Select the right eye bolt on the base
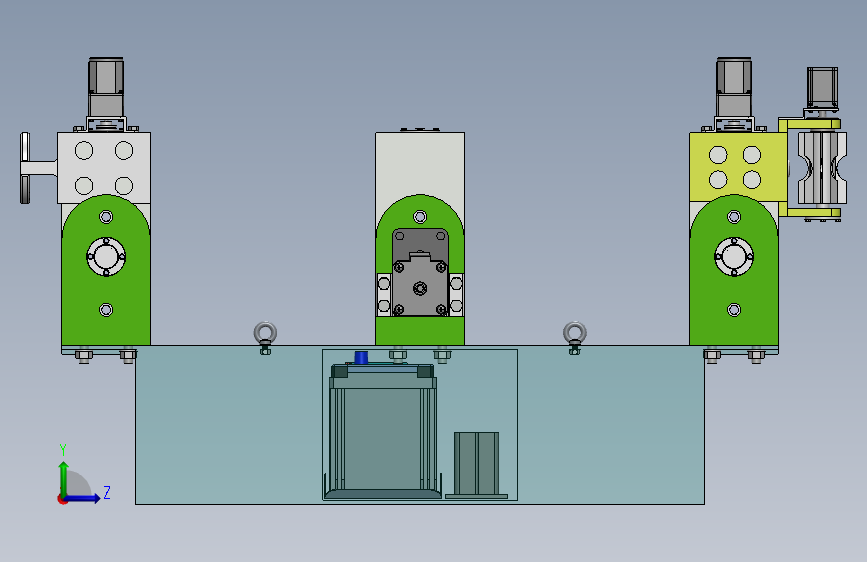The height and width of the screenshot is (562, 867). coord(574,337)
